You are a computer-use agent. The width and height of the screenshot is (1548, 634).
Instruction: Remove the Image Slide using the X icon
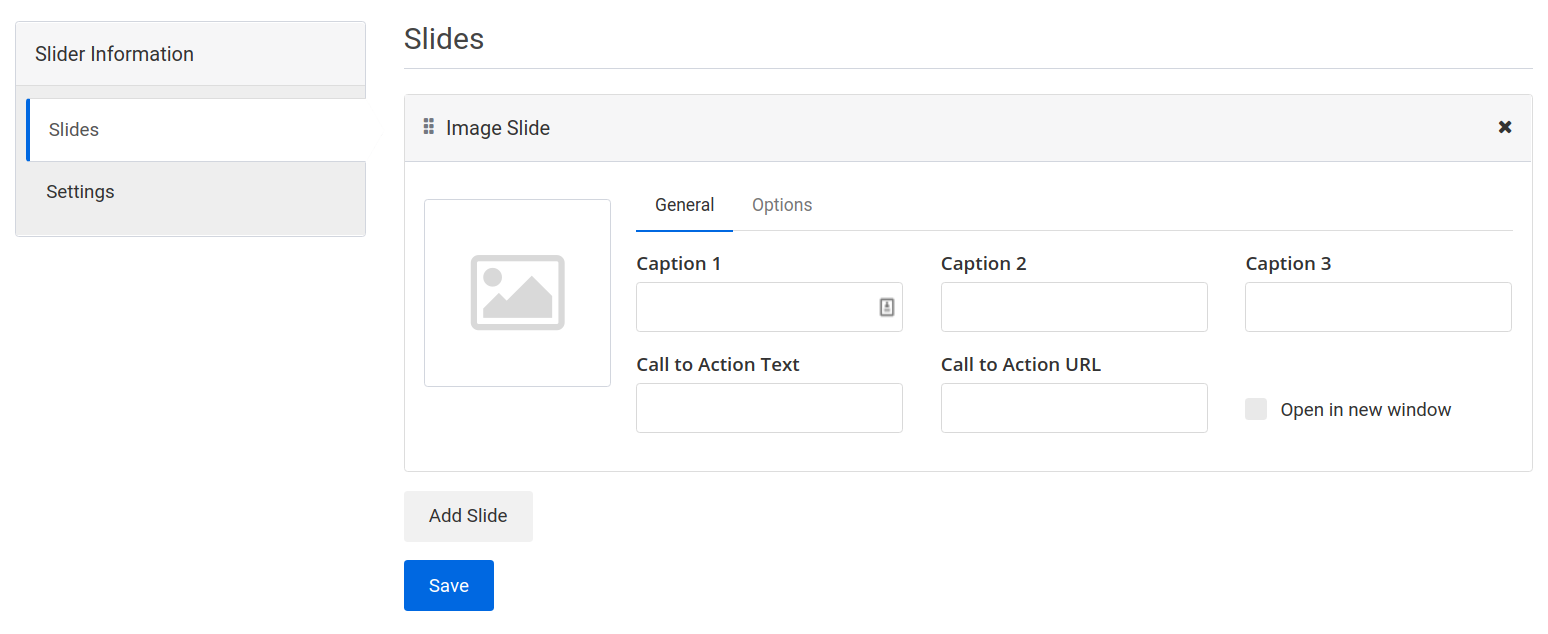tap(1504, 127)
